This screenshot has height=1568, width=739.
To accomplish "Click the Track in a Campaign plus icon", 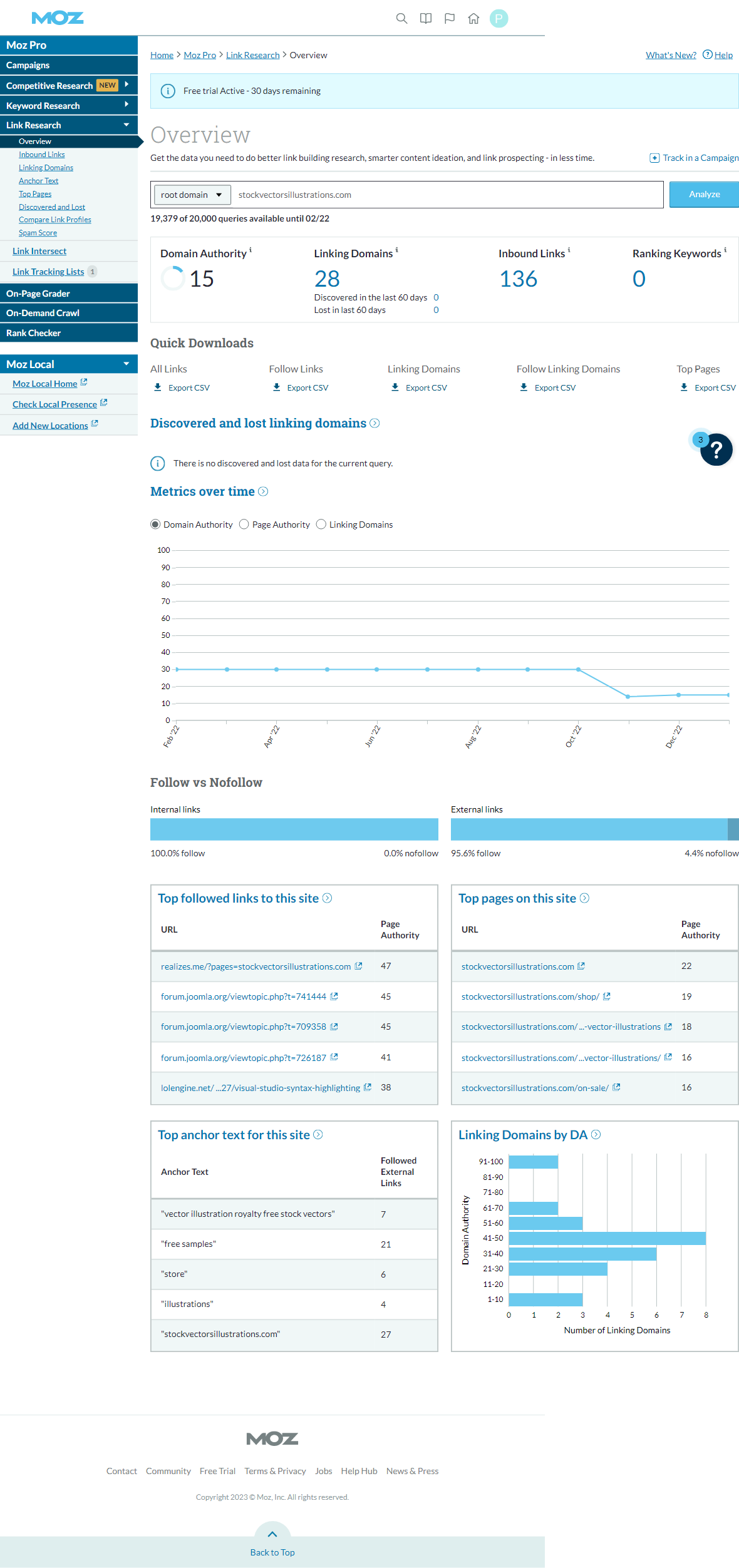I will coord(654,158).
